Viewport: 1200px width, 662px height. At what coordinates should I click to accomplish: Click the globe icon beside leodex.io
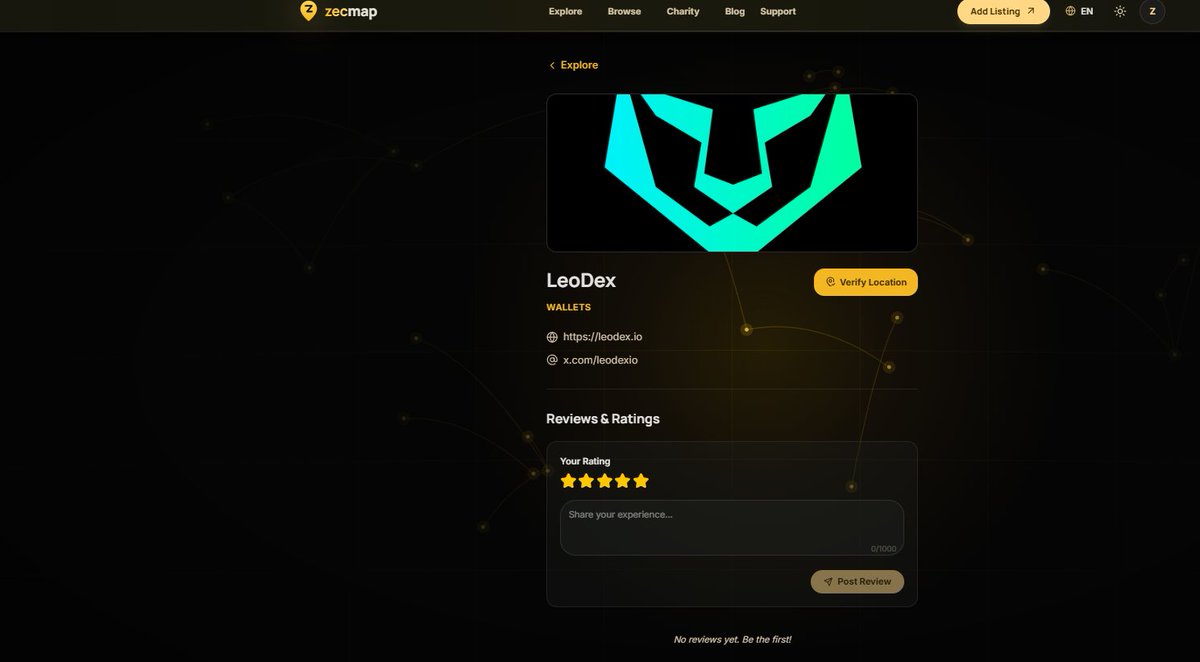552,337
